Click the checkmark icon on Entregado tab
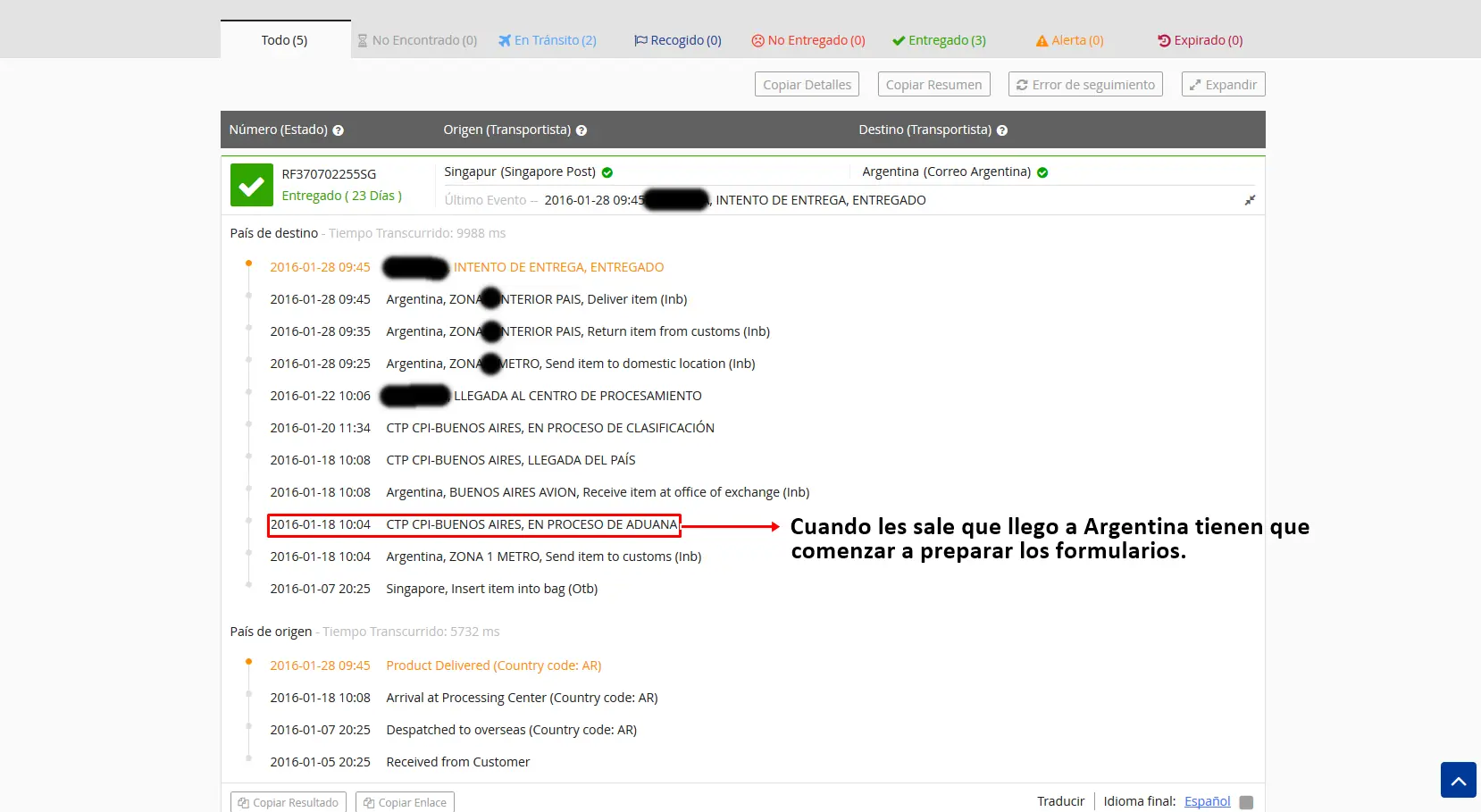The width and height of the screenshot is (1481, 812). pos(899,40)
